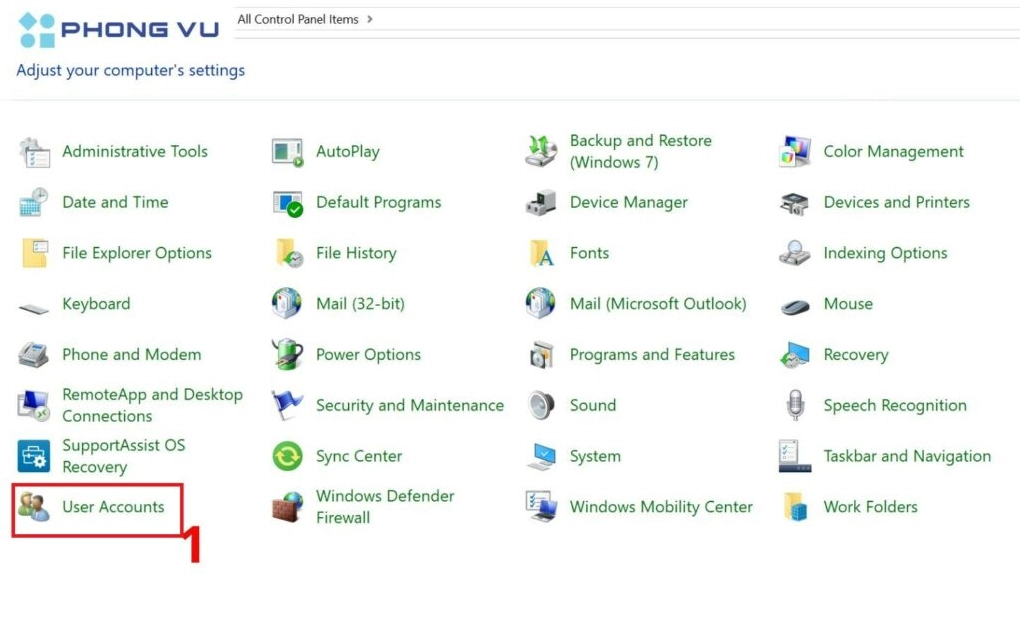Select the Power Options icon
Screen dimensions: 1020x636
click(x=368, y=354)
